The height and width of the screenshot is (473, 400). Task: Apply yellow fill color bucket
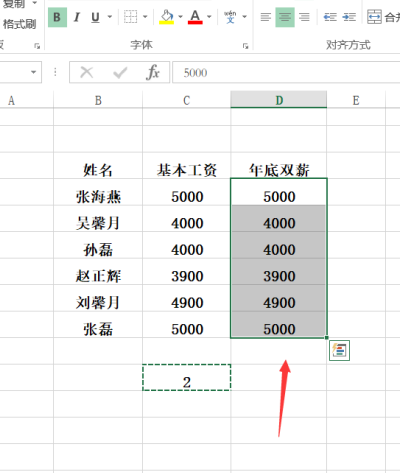click(x=167, y=17)
